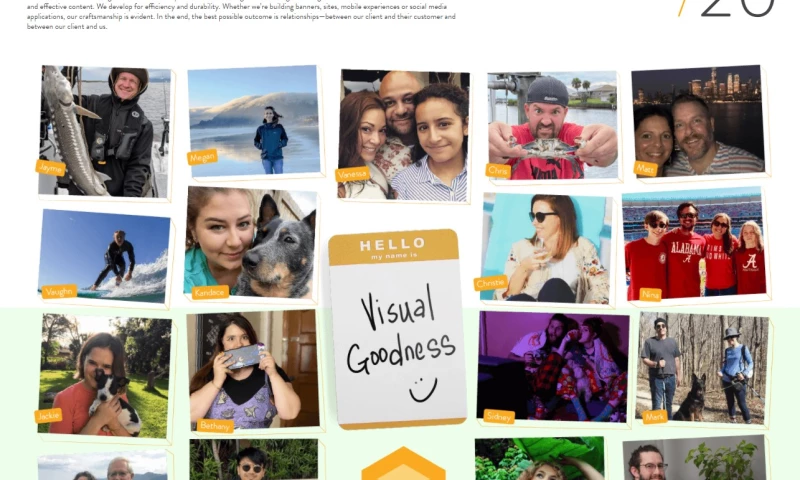Open Sidney's purple-lit couch photo
The width and height of the screenshot is (800, 480).
coord(553,367)
